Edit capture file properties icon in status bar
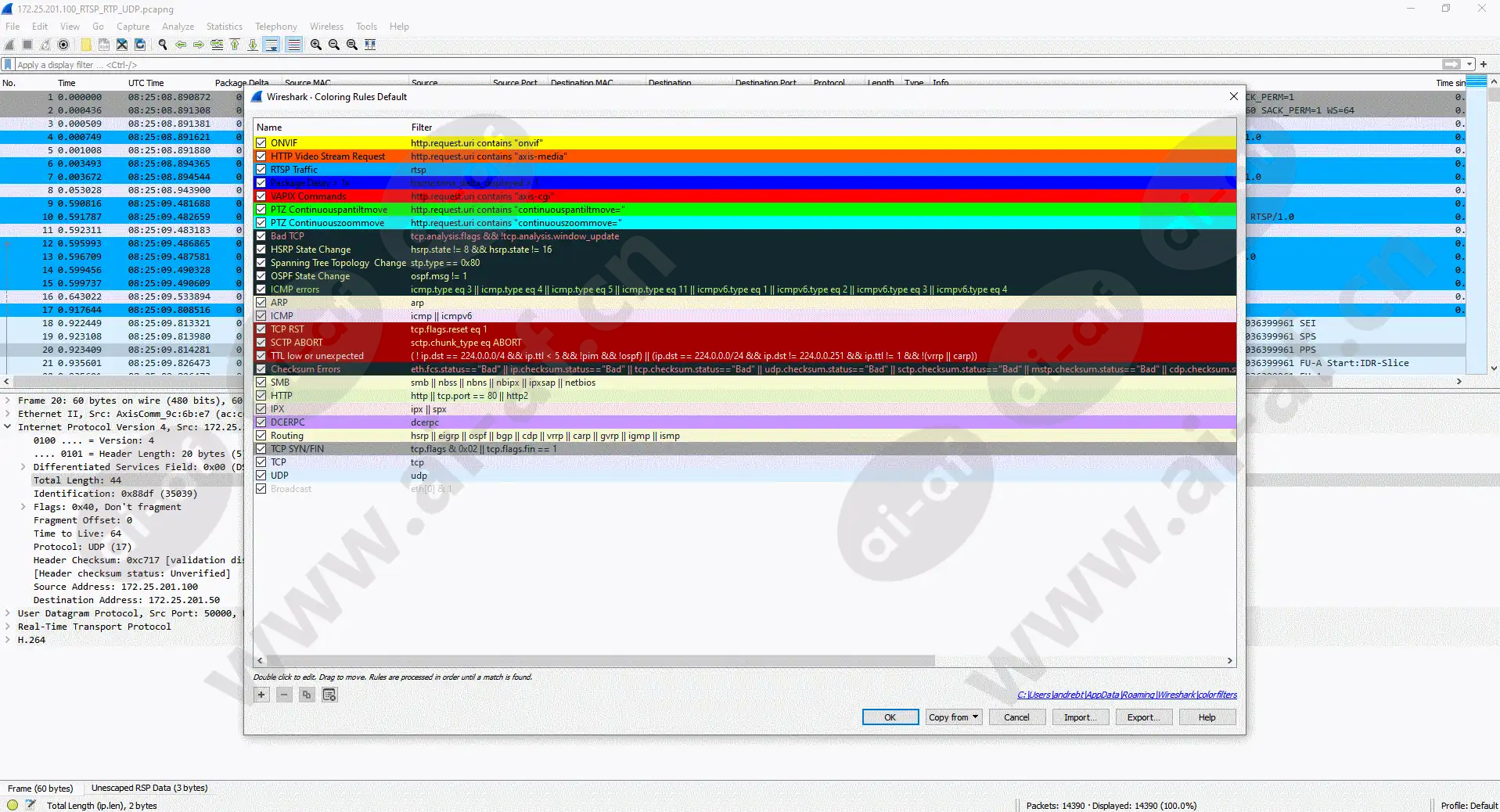 [31, 805]
